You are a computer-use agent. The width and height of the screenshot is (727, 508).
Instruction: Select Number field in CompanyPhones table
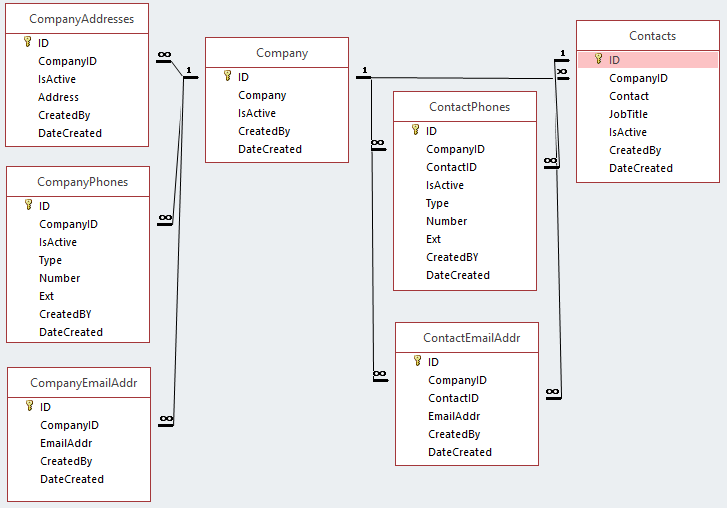[x=59, y=279]
